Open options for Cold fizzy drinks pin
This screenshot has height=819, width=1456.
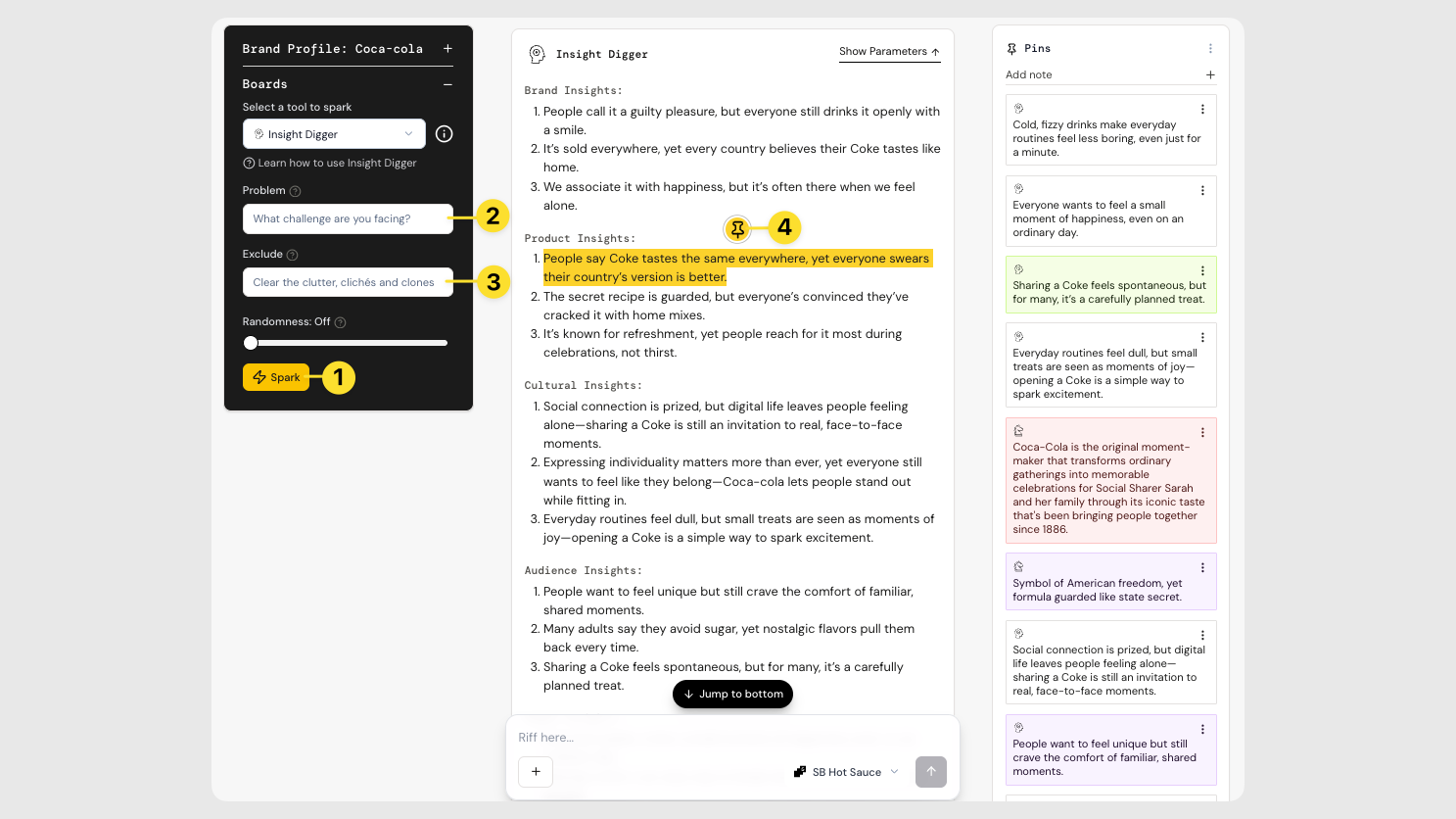[1202, 110]
